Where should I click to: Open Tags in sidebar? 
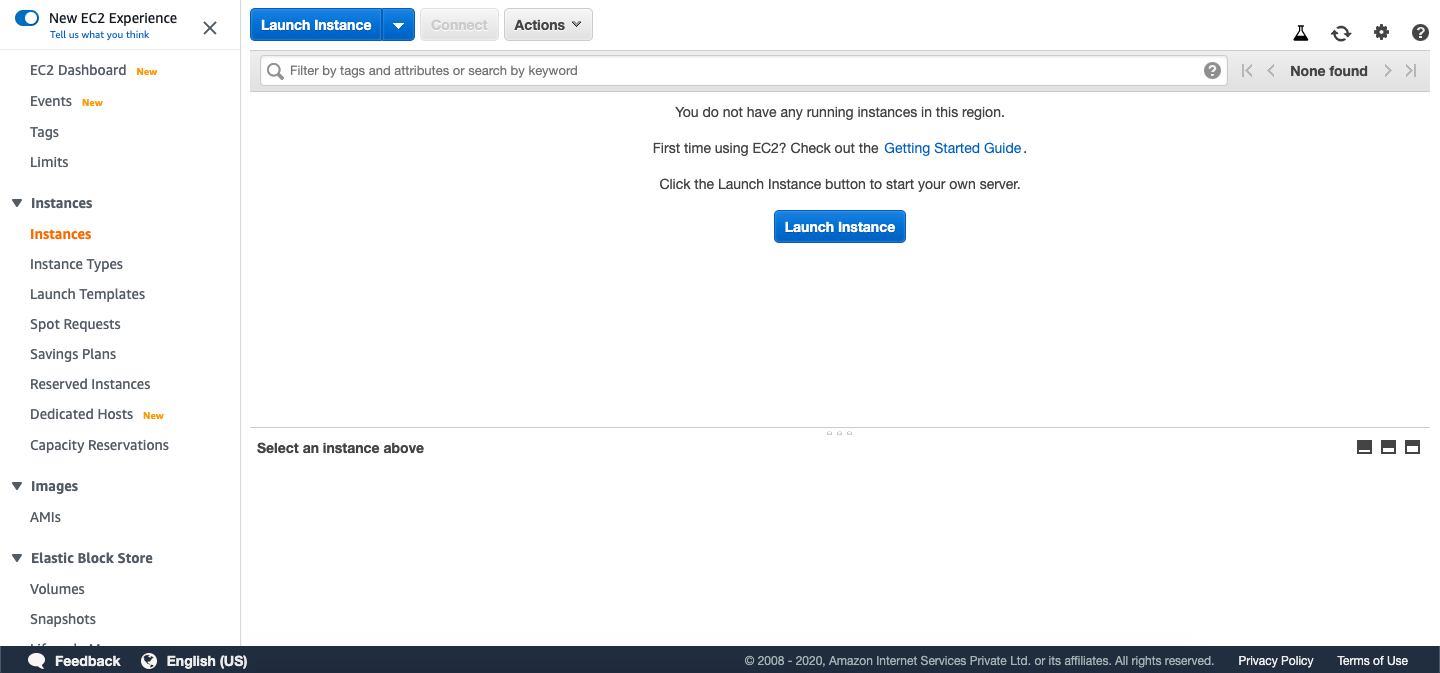pos(44,132)
